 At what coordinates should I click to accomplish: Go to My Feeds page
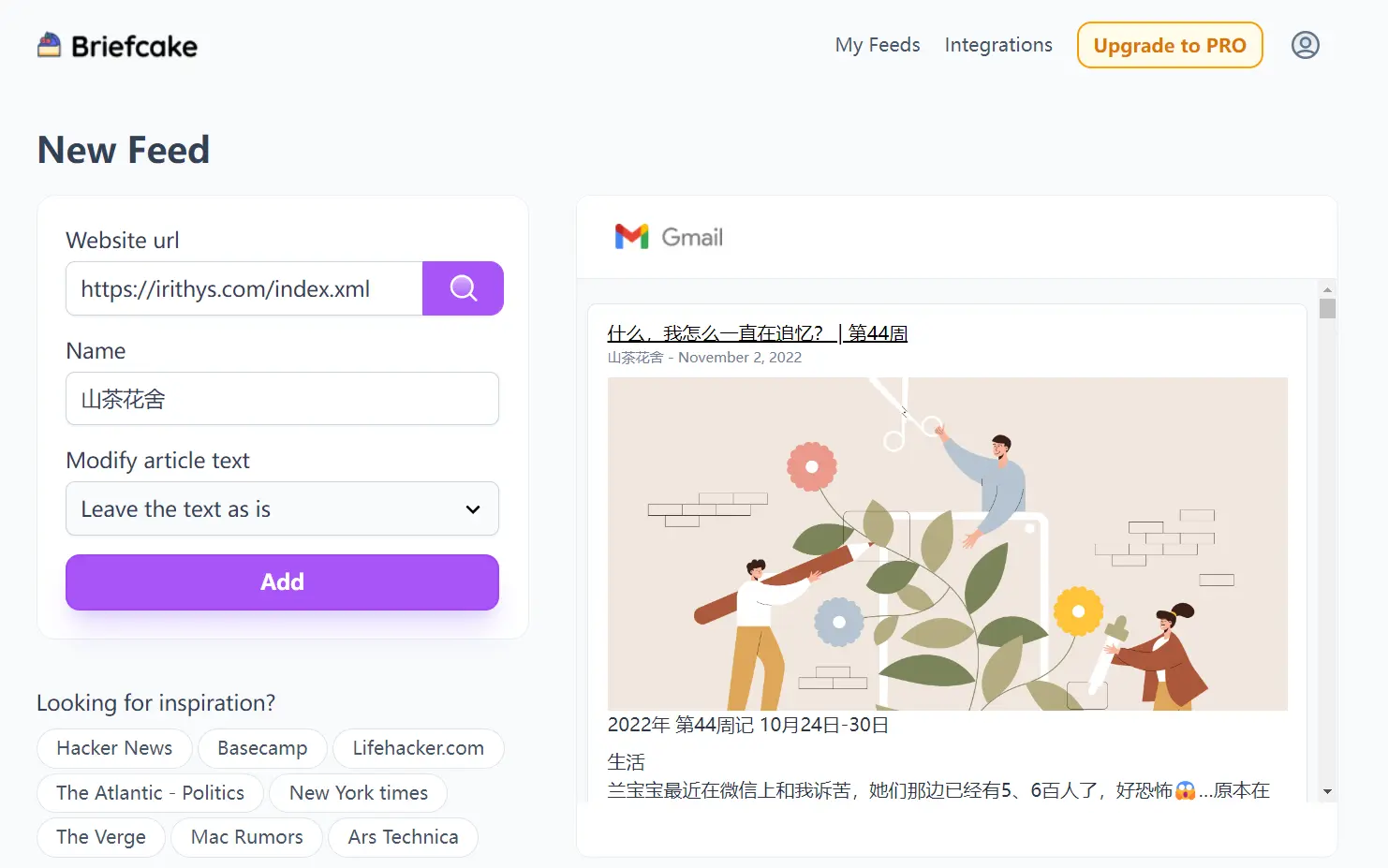point(878,45)
